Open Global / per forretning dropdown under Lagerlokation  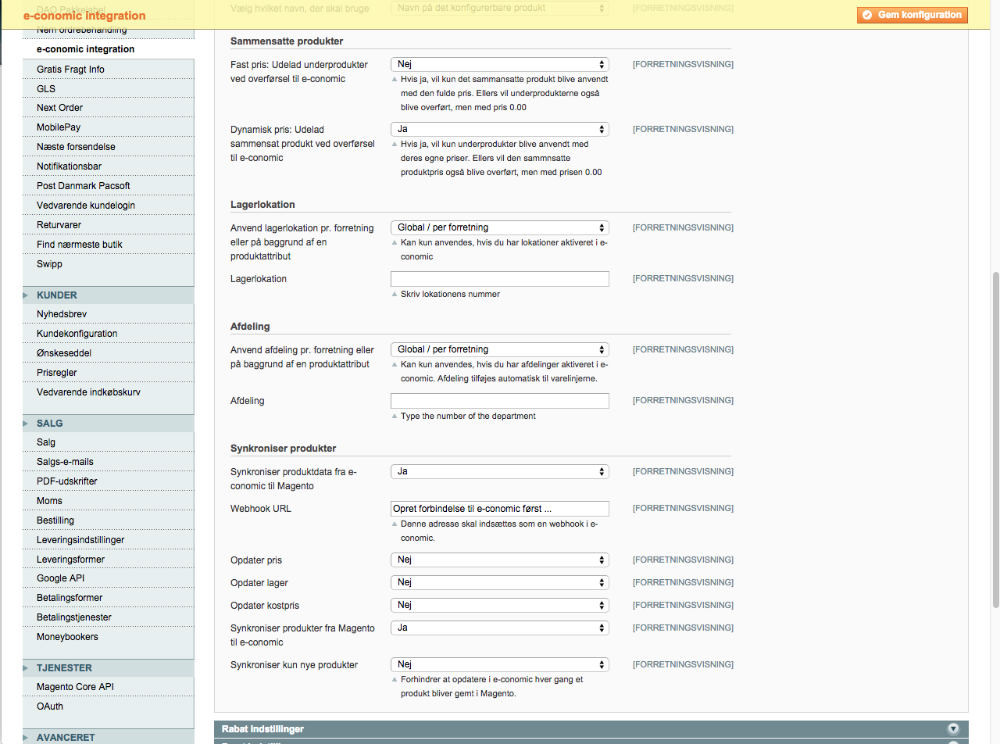[497, 226]
